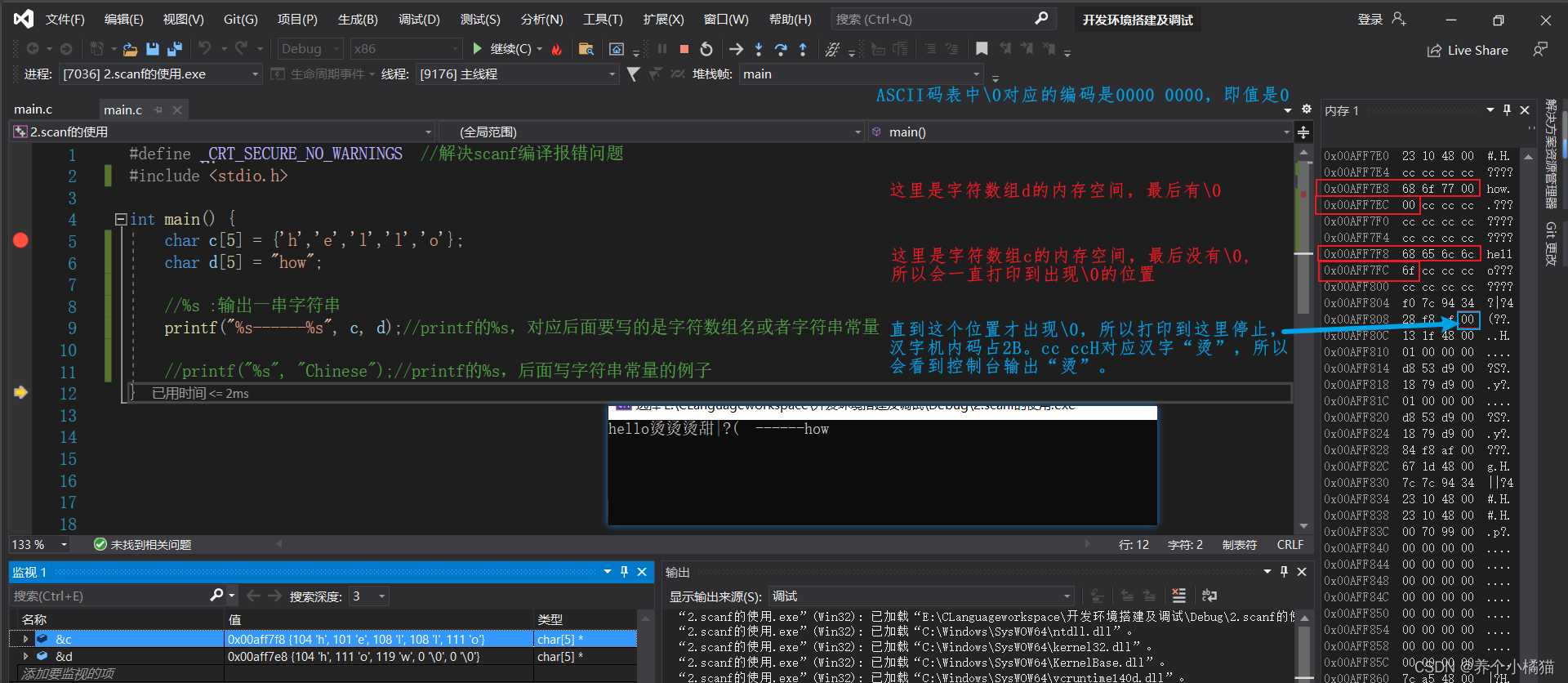Save current file with floppy icon
This screenshot has width=1568, height=683.
pyautogui.click(x=153, y=49)
